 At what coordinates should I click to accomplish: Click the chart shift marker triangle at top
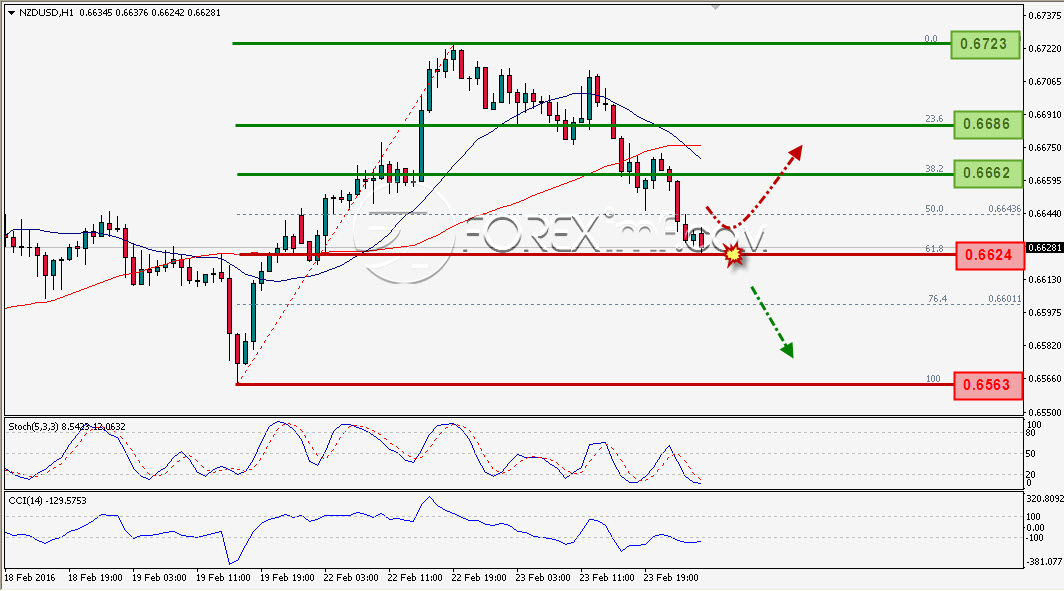pos(715,7)
